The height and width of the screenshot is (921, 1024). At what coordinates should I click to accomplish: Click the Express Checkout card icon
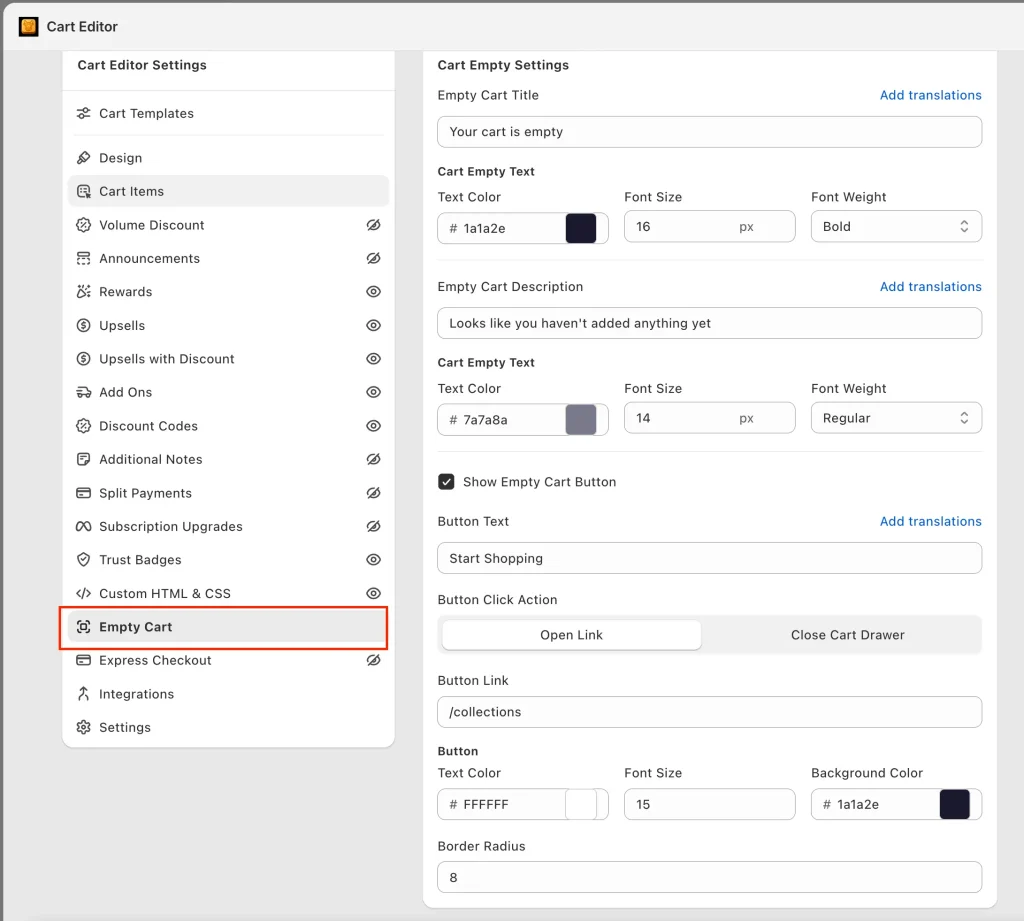tap(84, 660)
